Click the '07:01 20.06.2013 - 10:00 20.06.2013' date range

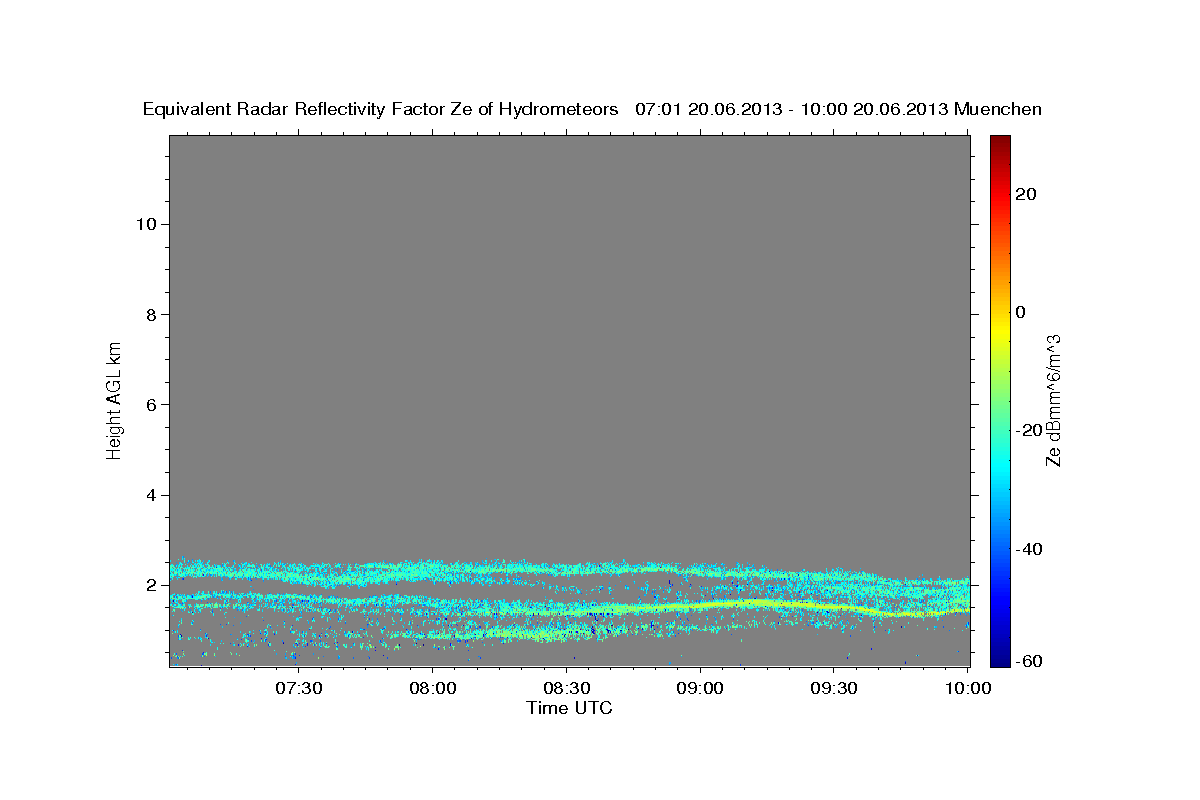(792, 110)
